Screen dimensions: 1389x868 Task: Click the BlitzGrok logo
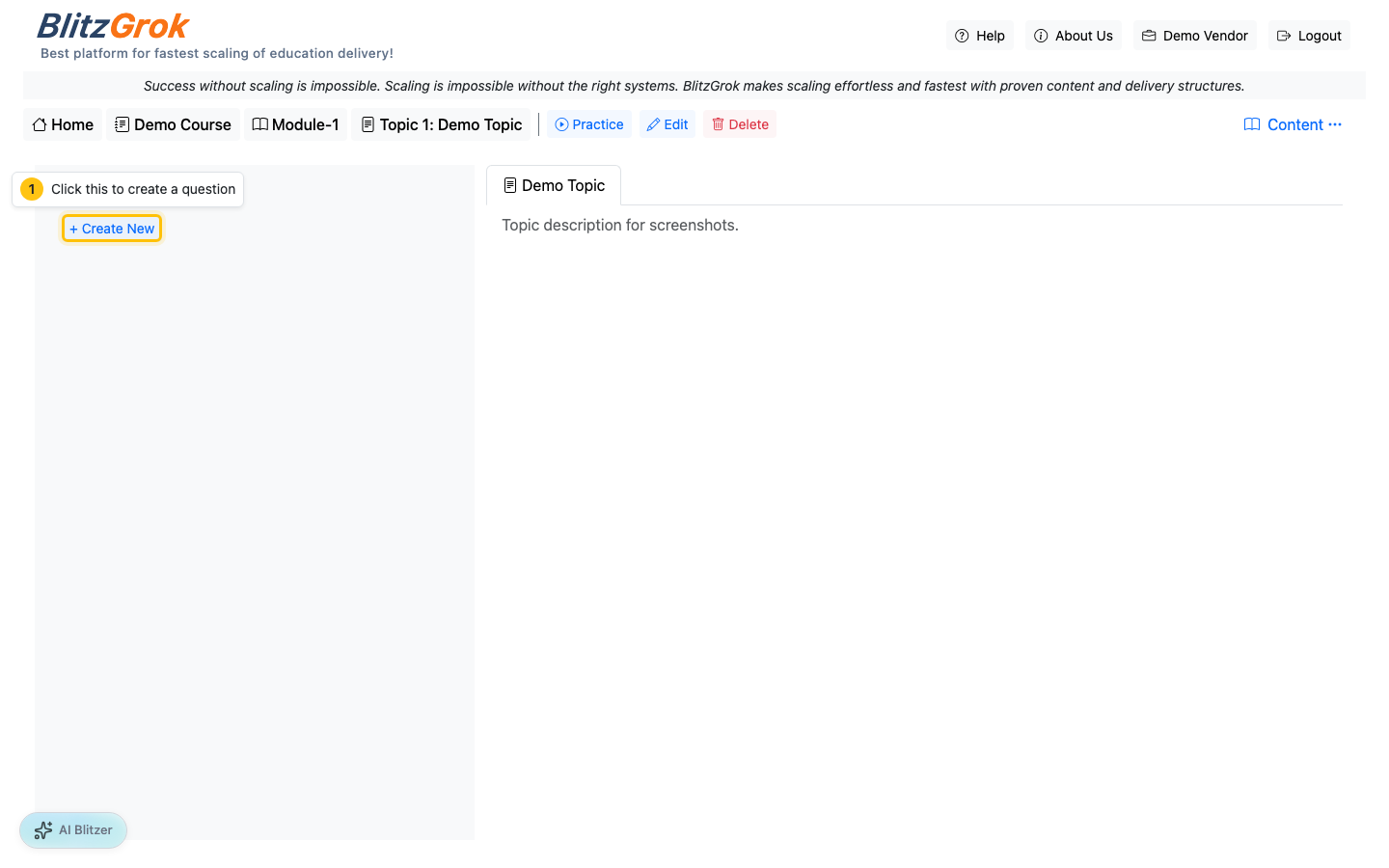click(113, 26)
